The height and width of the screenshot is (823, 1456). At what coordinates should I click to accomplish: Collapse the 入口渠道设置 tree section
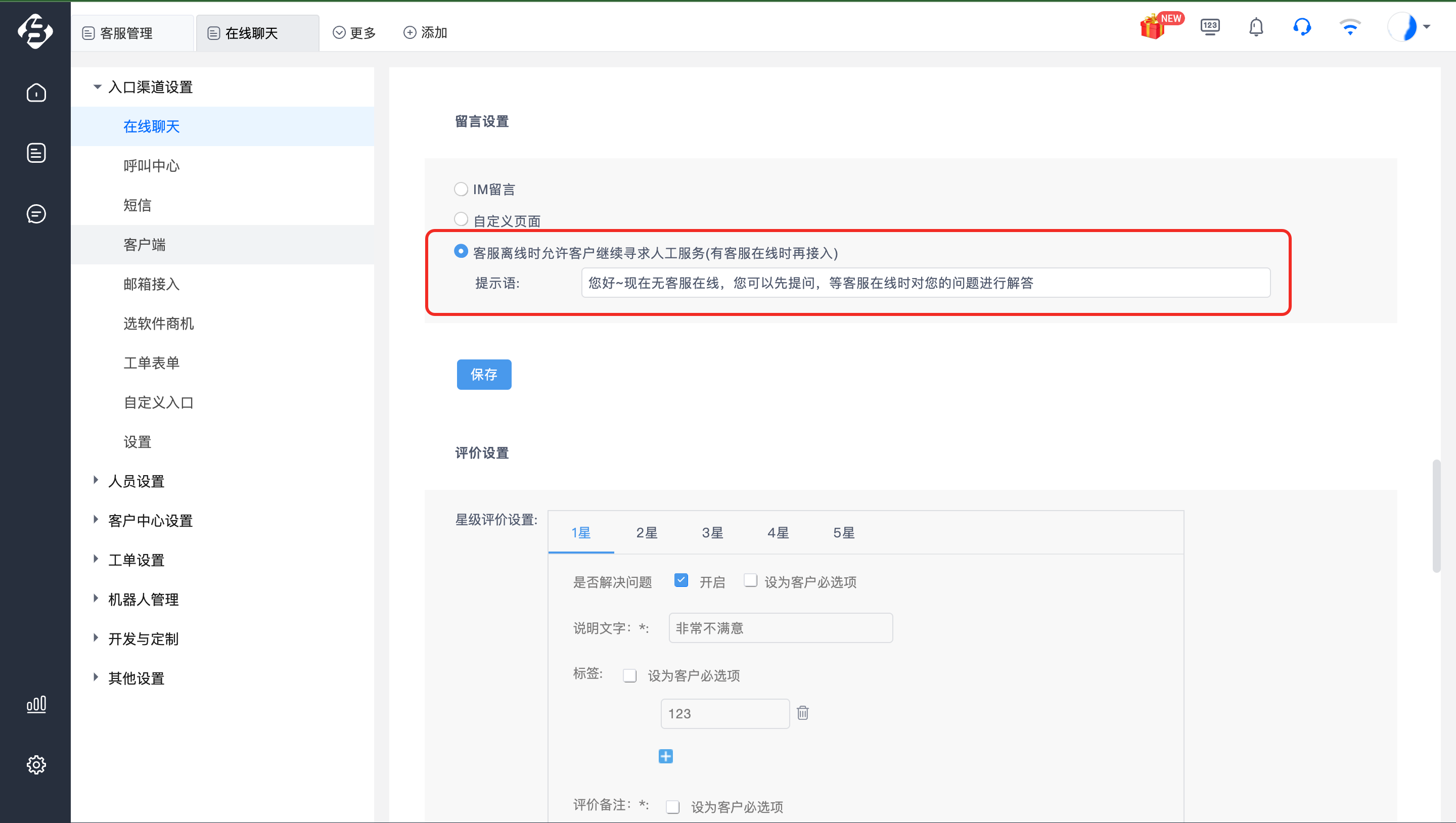click(97, 87)
